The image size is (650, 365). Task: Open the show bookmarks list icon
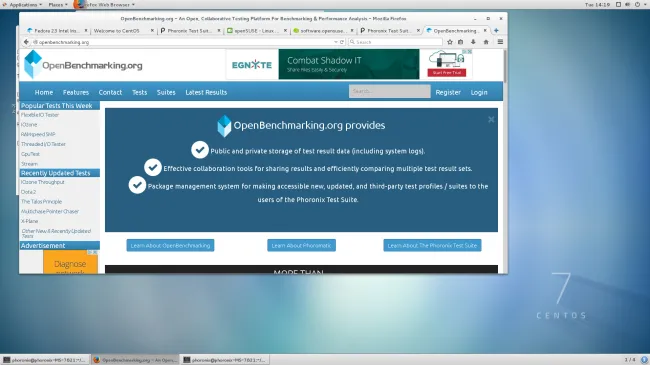[x=461, y=42]
